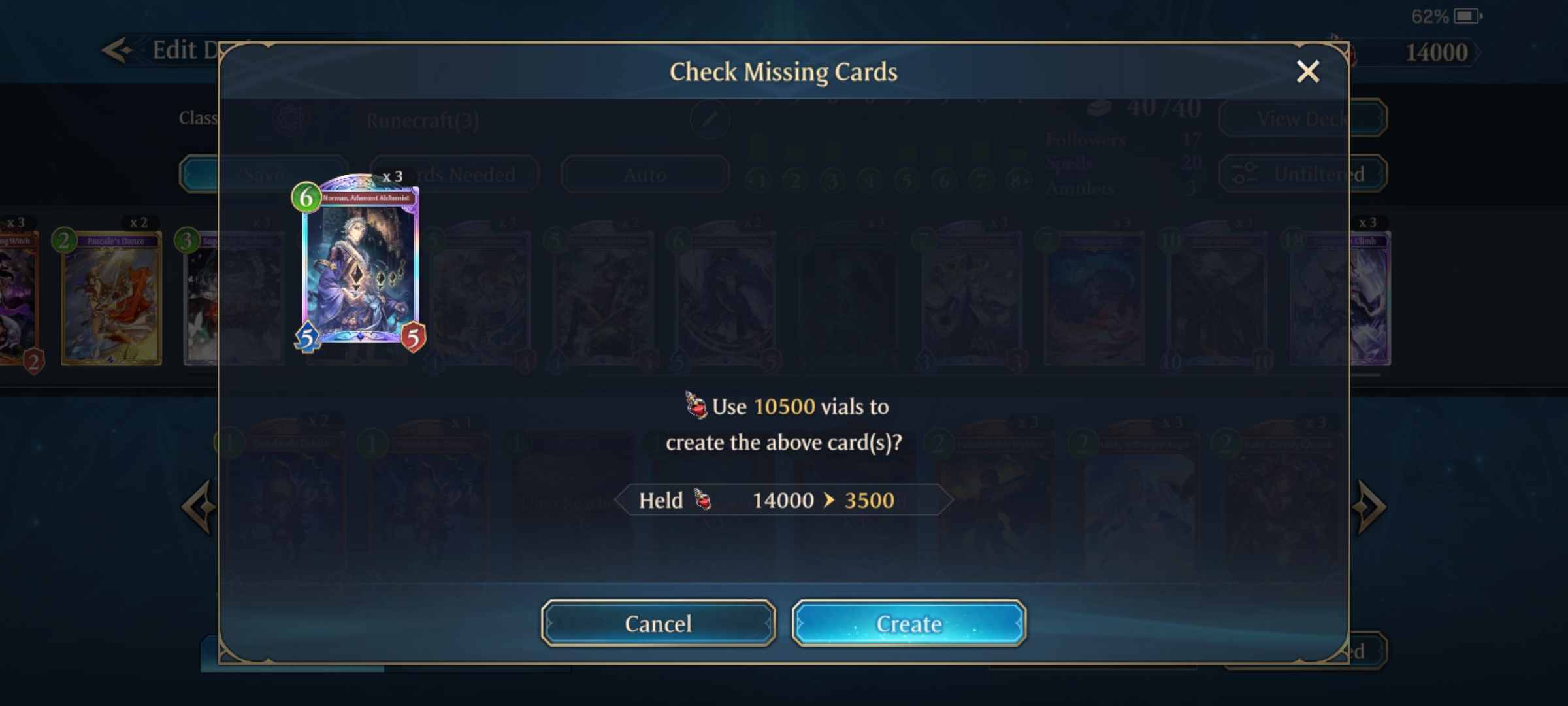
Task: Tap the vial icon beside Use 10500
Action: [696, 405]
